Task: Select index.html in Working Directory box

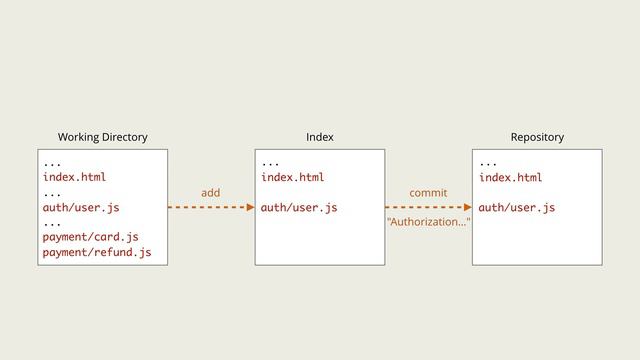Action: click(x=74, y=177)
